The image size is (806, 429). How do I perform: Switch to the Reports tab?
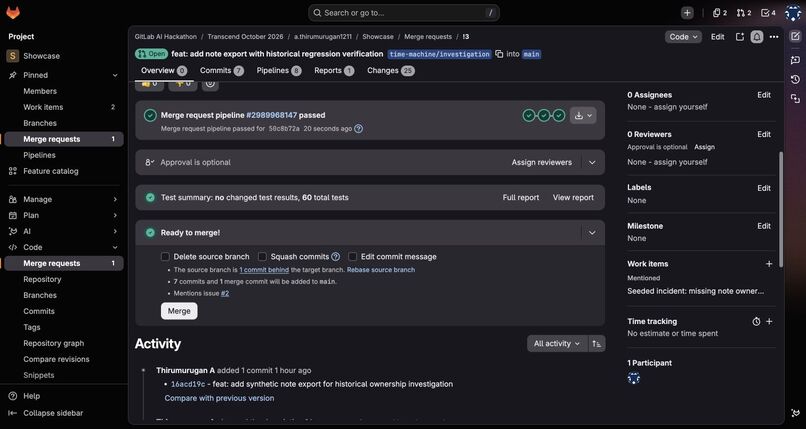pyautogui.click(x=334, y=70)
